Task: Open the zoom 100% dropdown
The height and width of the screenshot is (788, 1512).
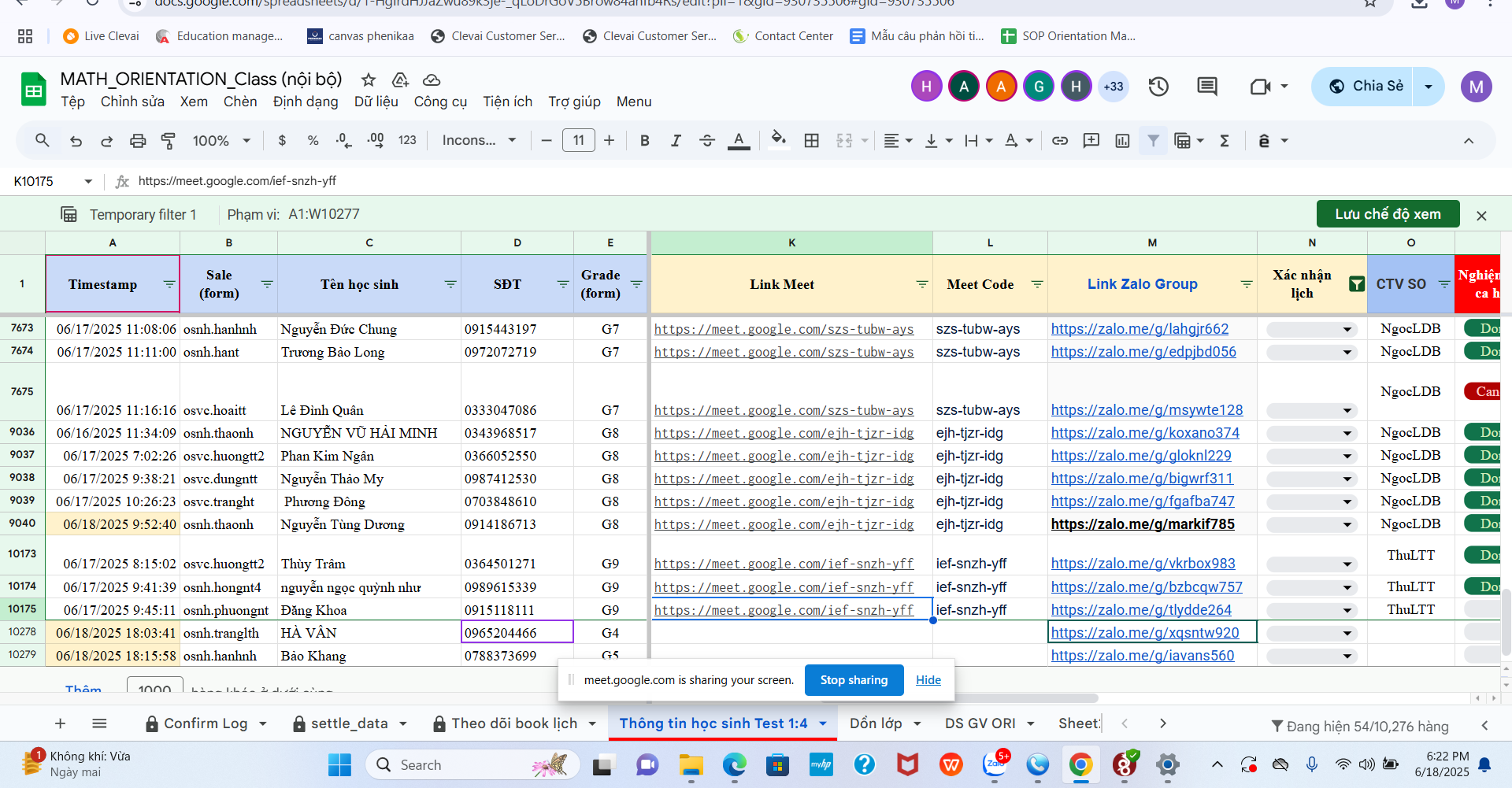Action: (221, 141)
